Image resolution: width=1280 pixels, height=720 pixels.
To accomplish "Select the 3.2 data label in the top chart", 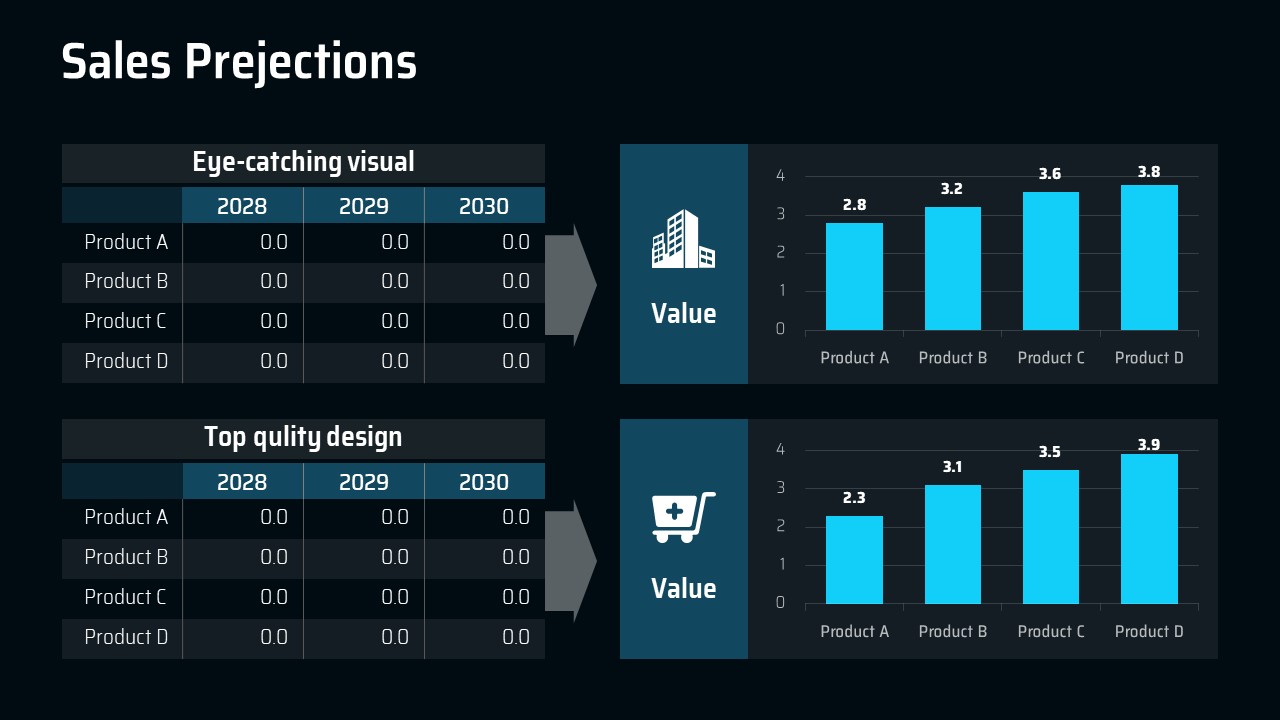I will [952, 189].
